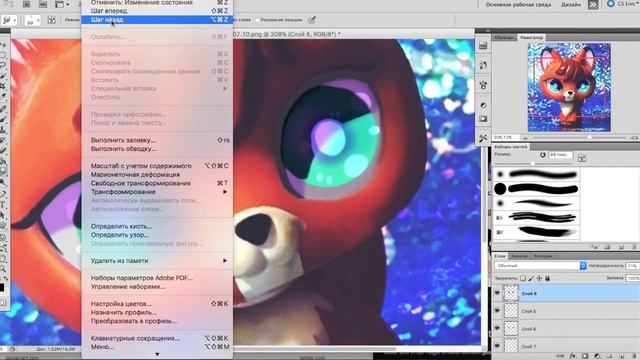Choose 'Марионеточная деформация' entry
This screenshot has height=360, width=640.
(157, 174)
